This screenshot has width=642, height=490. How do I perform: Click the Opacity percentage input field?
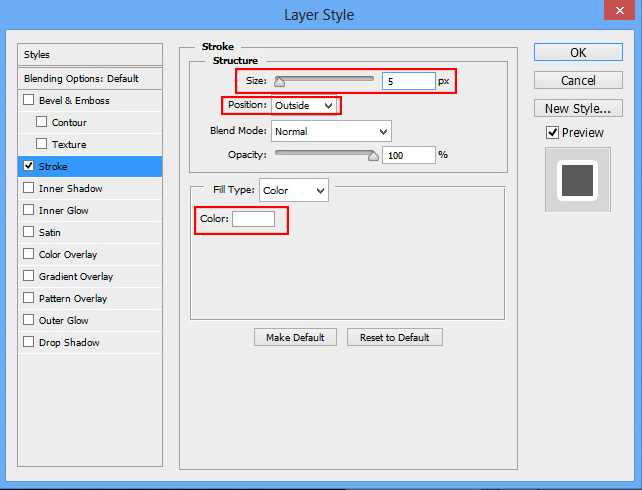pyautogui.click(x=408, y=155)
